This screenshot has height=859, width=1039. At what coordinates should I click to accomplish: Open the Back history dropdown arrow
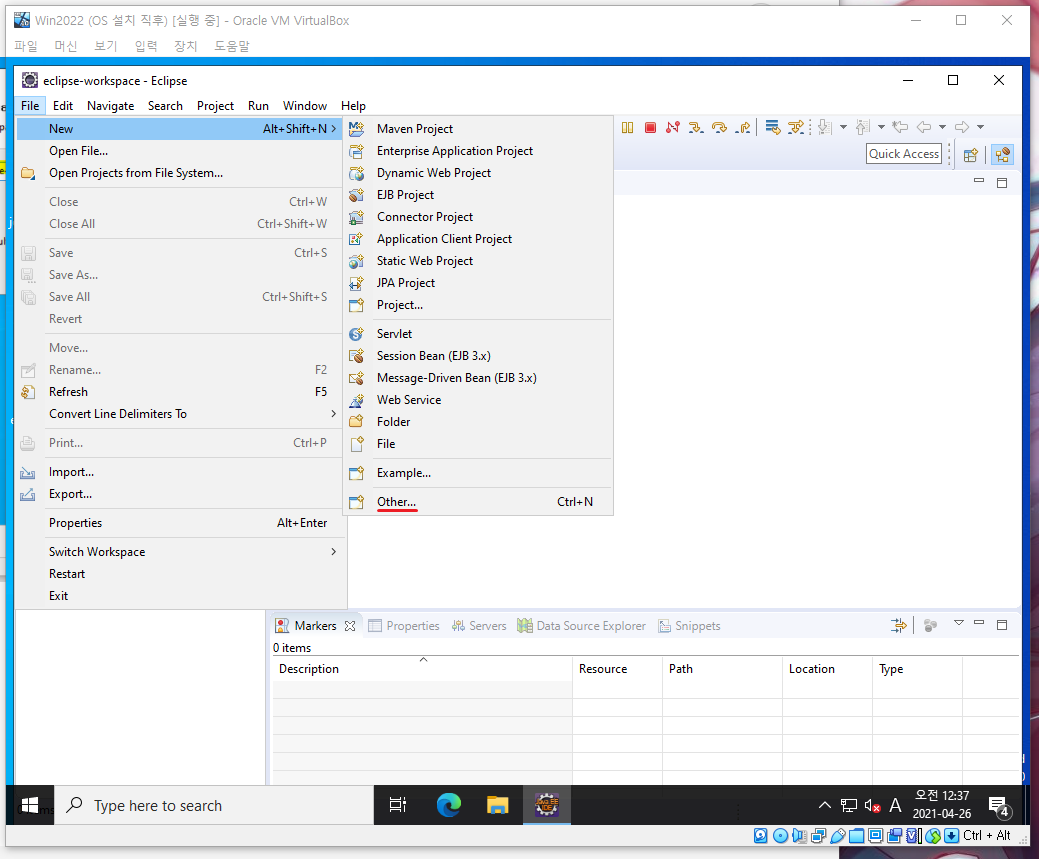(x=942, y=127)
